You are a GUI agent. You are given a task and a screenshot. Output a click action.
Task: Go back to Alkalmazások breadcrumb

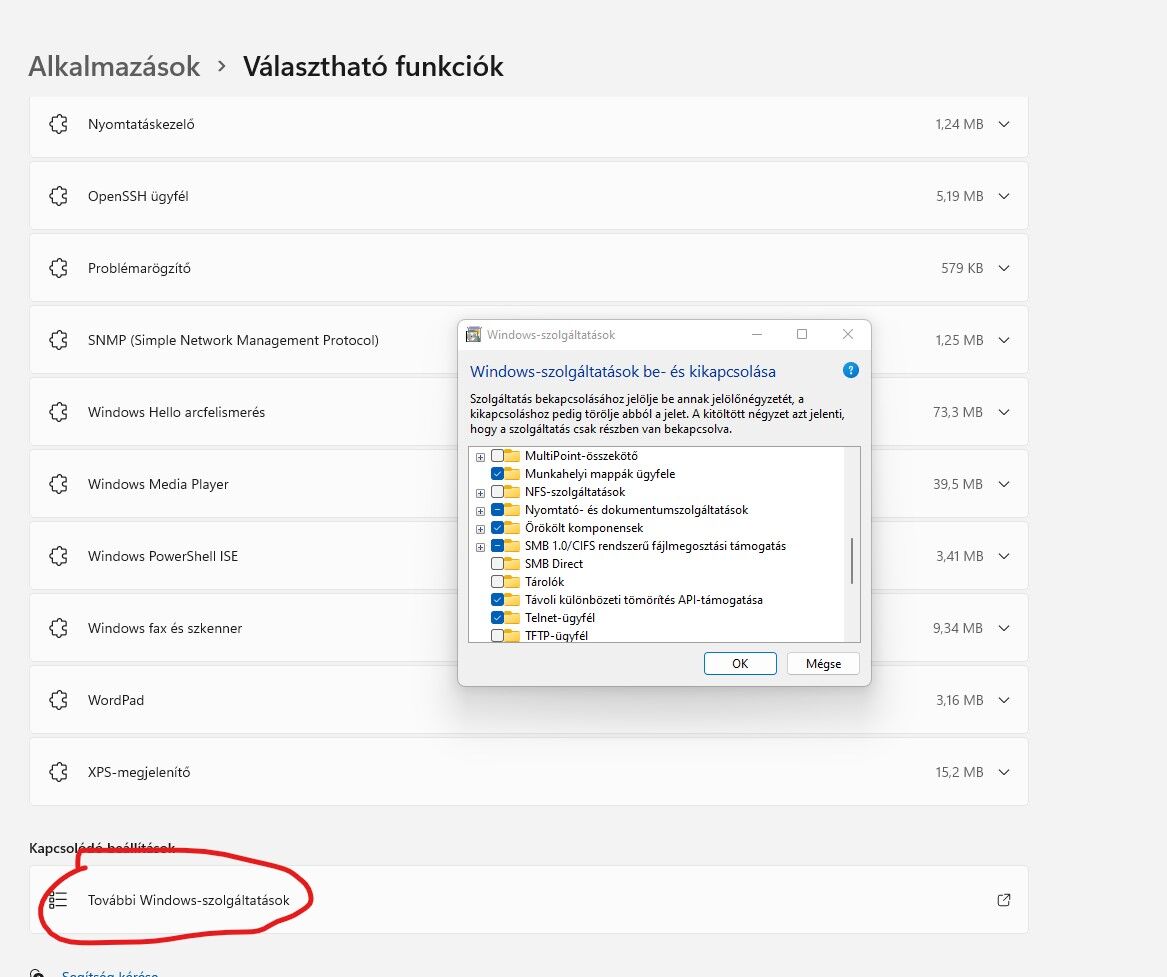point(114,66)
